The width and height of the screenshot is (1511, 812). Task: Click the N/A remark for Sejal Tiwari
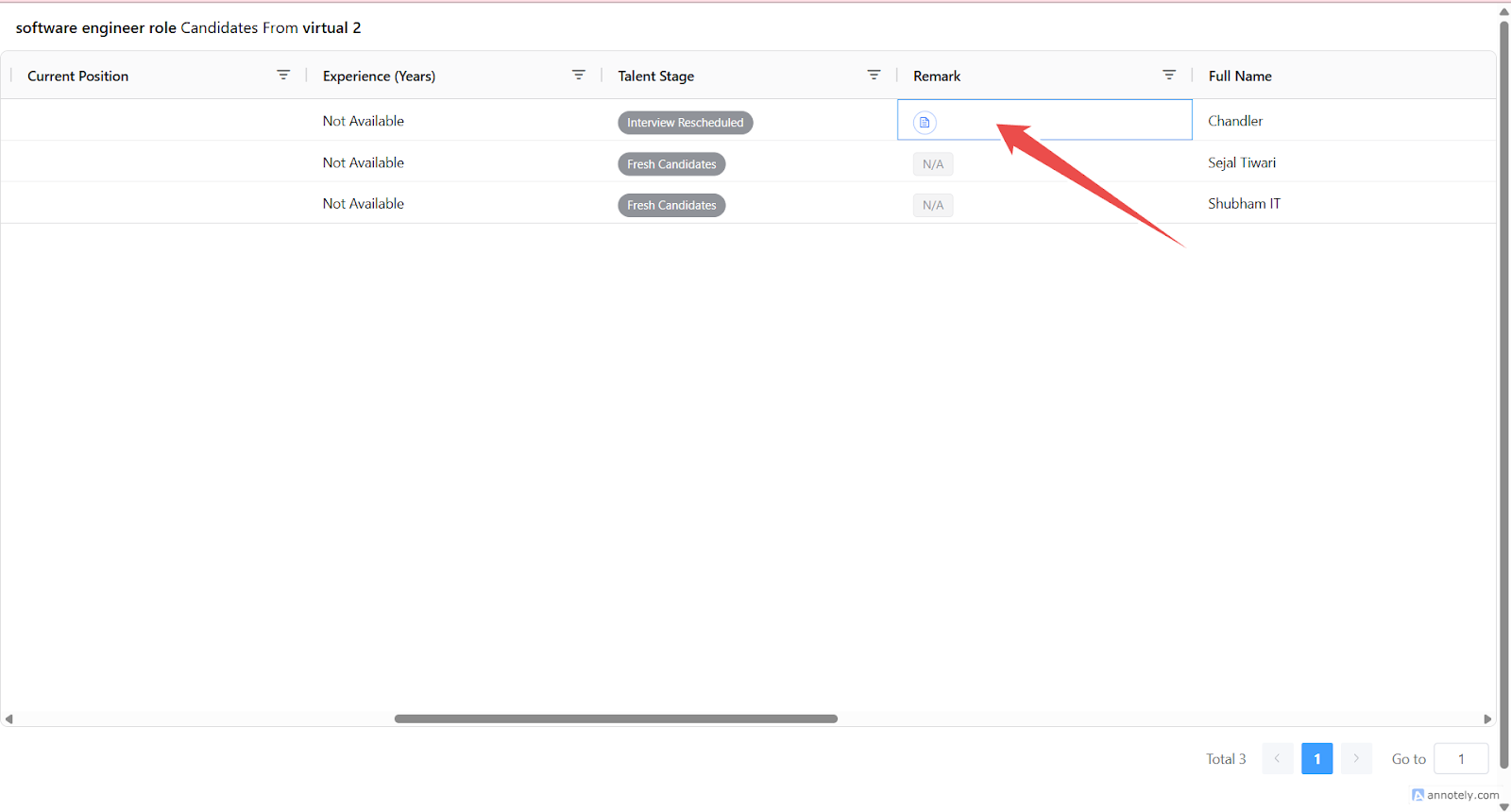click(933, 163)
